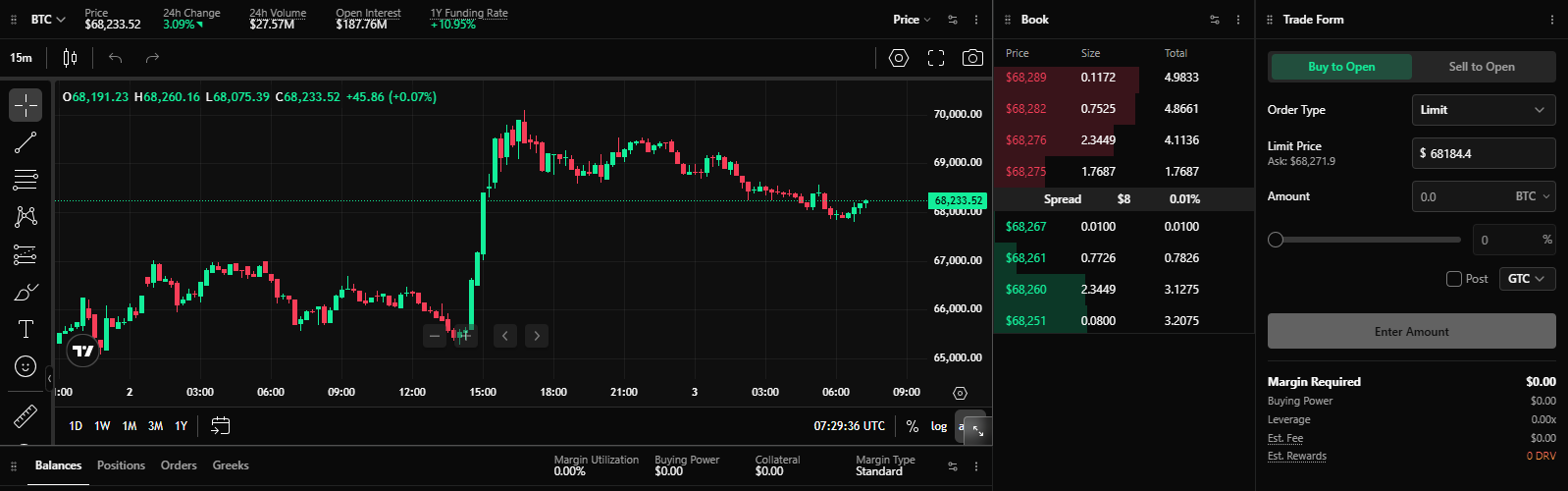Image resolution: width=1568 pixels, height=491 pixels.
Task: Select the Text annotation tool
Action: click(26, 329)
